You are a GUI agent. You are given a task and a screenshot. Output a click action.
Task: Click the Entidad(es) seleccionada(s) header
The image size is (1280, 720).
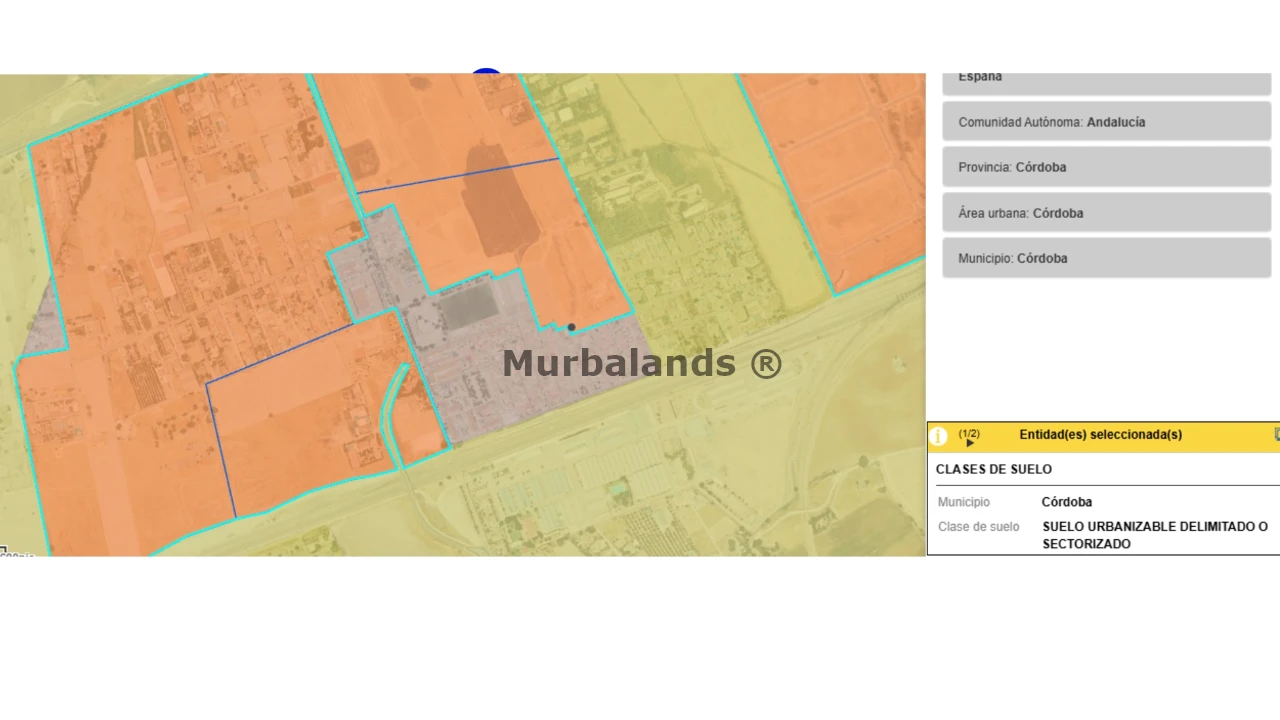(x=1100, y=435)
